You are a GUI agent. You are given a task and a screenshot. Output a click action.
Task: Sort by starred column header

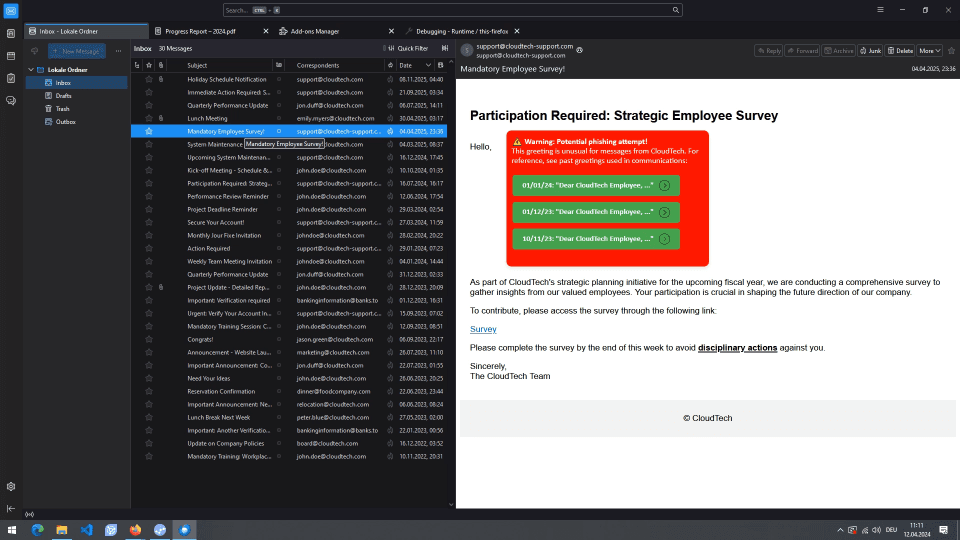[x=149, y=66]
